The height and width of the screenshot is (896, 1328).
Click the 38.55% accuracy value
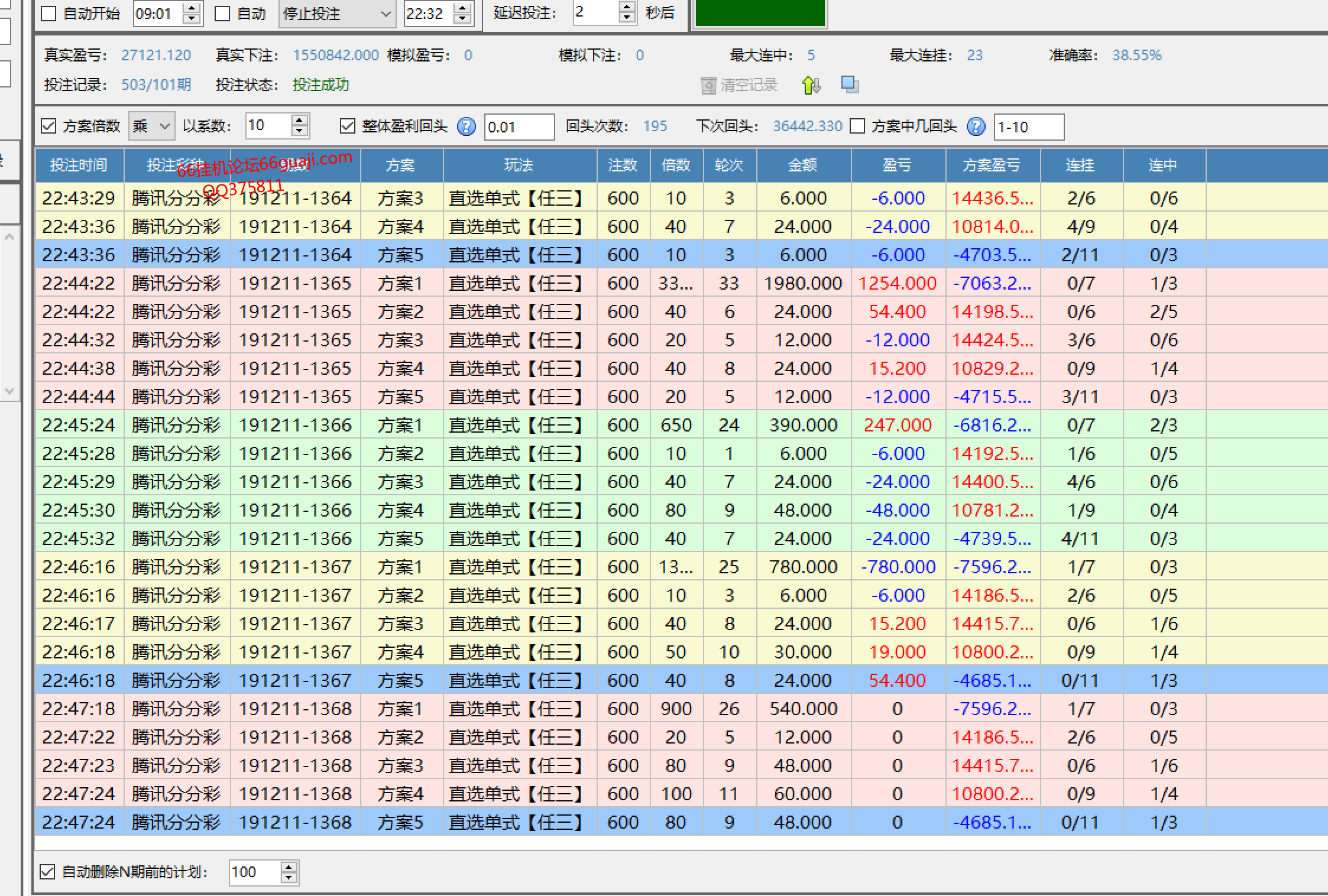[x=1137, y=55]
